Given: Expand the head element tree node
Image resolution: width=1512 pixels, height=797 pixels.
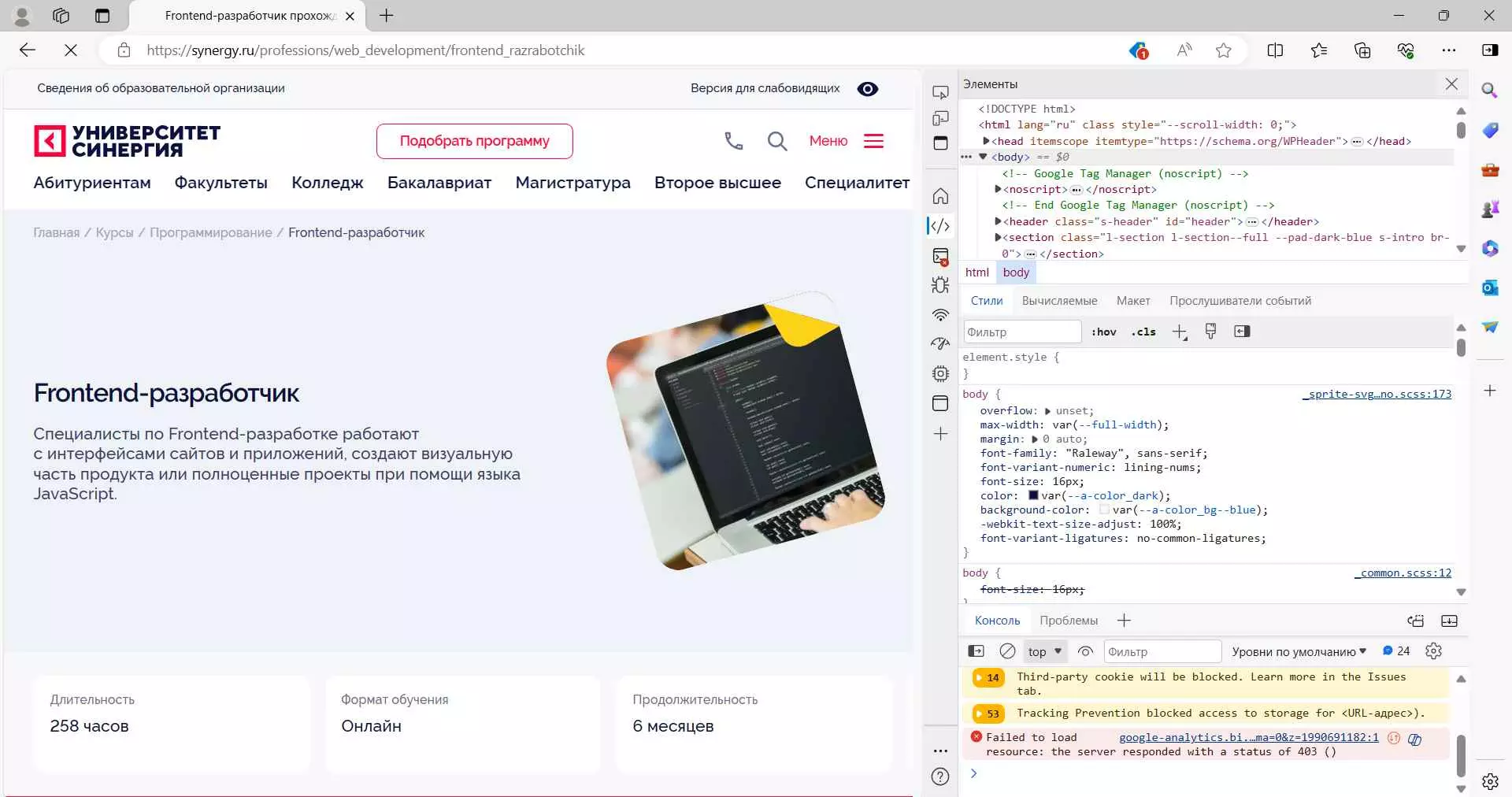Looking at the screenshot, I should pos(986,141).
